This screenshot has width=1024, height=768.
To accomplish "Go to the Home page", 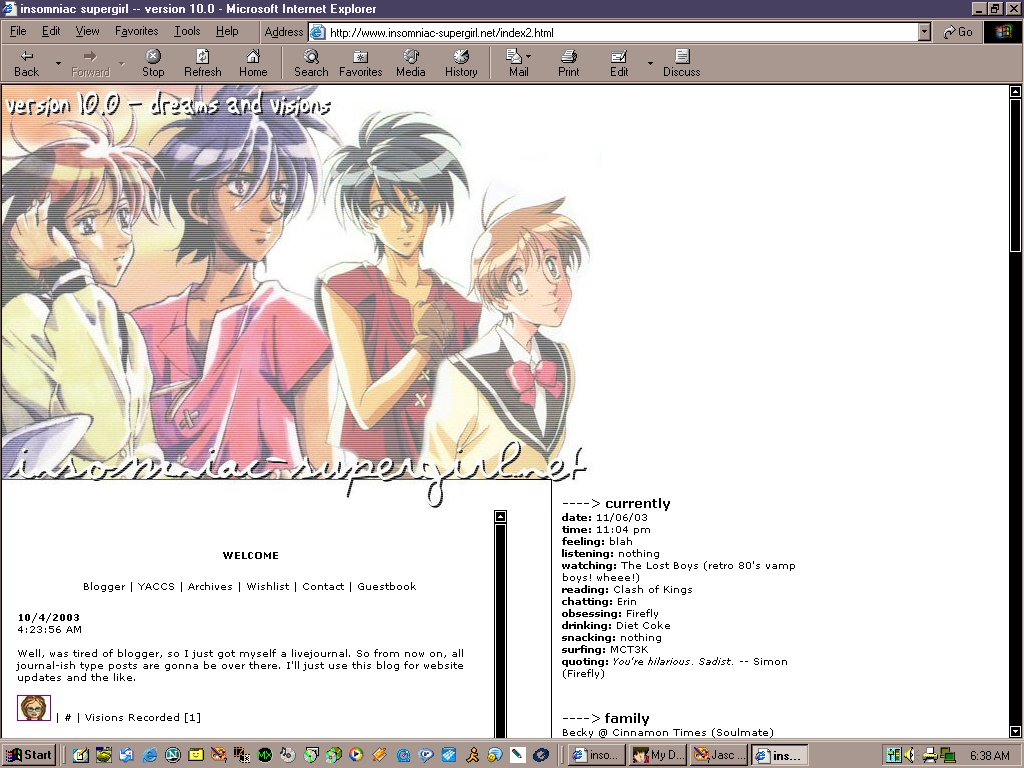I will pos(253,63).
